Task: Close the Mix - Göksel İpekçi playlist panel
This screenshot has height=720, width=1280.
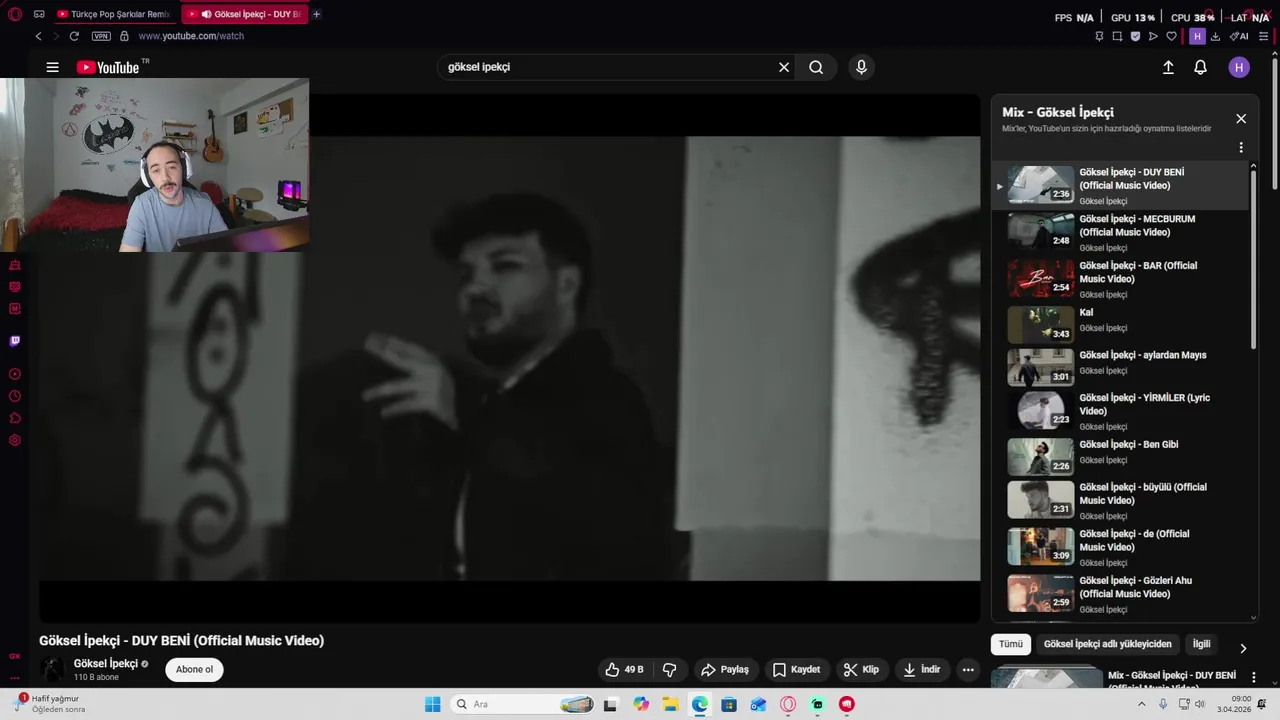Action: point(1241,119)
